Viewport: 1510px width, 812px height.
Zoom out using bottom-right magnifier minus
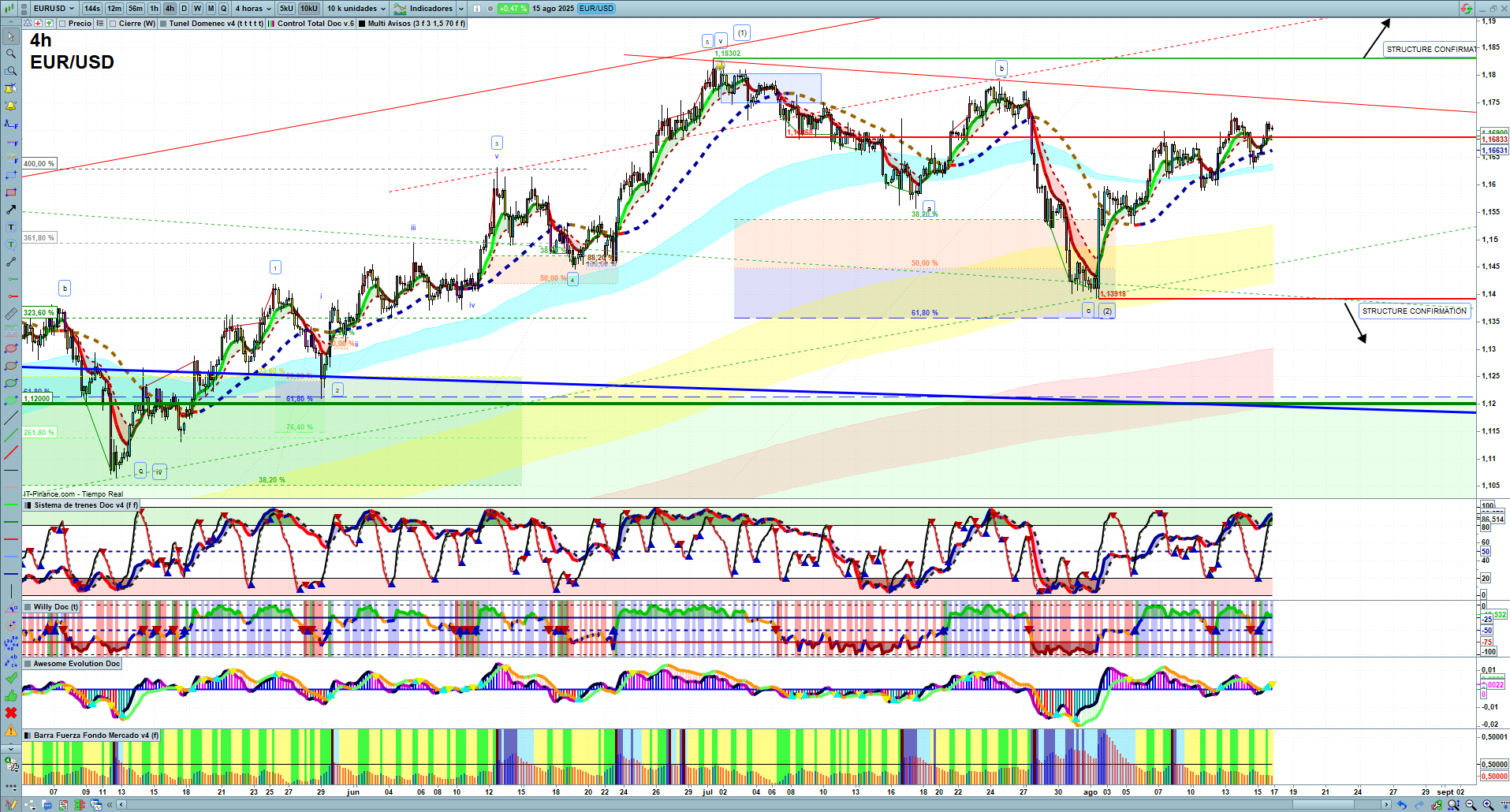point(1471,805)
